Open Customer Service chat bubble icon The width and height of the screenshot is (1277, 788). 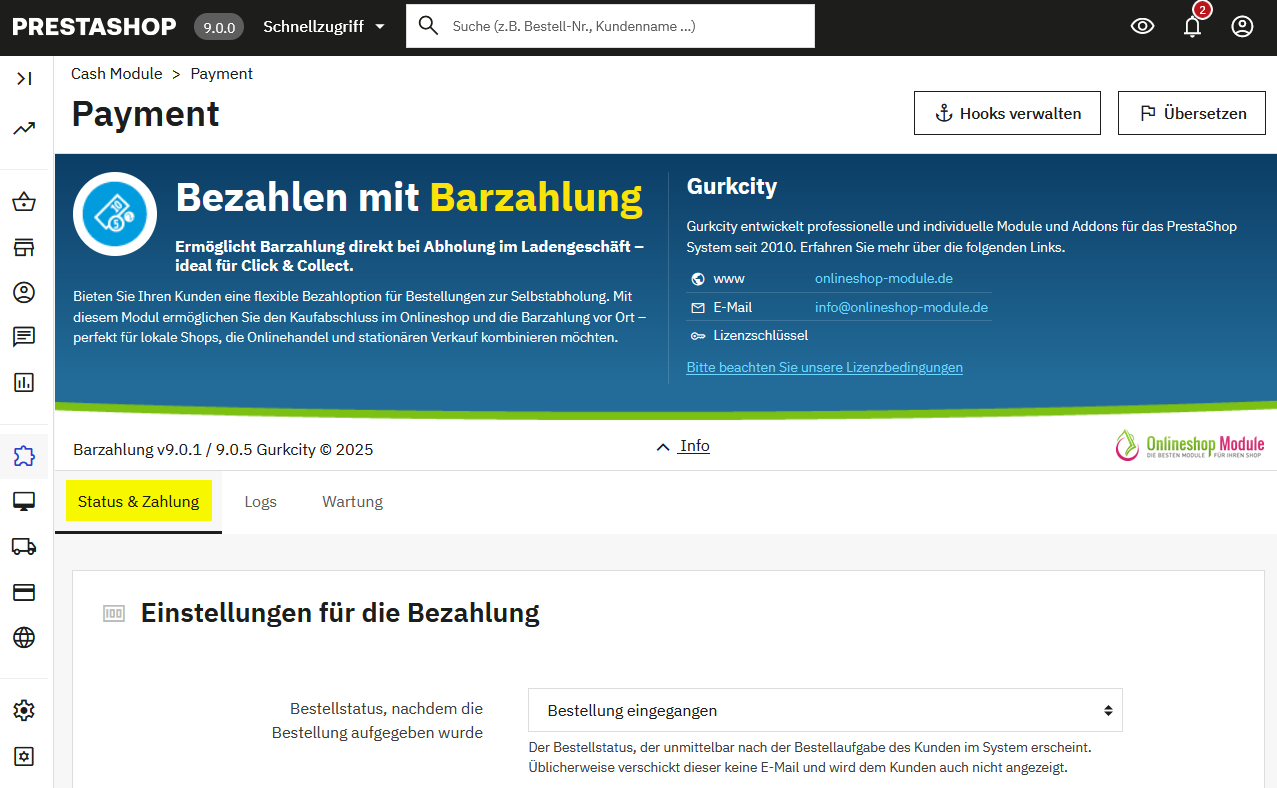24,337
